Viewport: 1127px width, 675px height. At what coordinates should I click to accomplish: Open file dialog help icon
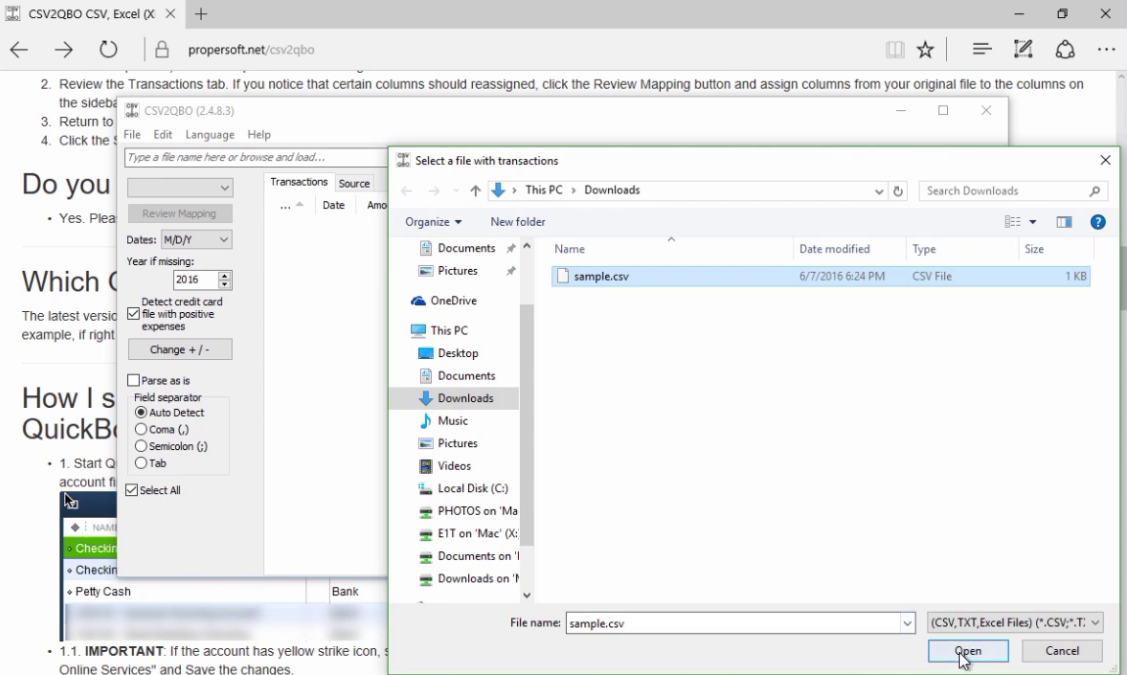pos(1098,222)
